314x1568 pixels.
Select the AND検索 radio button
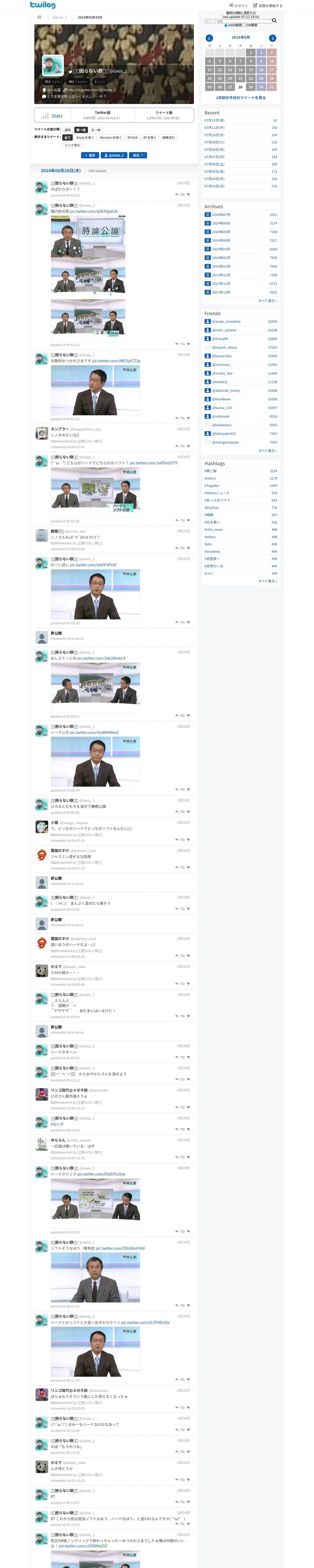[226, 26]
